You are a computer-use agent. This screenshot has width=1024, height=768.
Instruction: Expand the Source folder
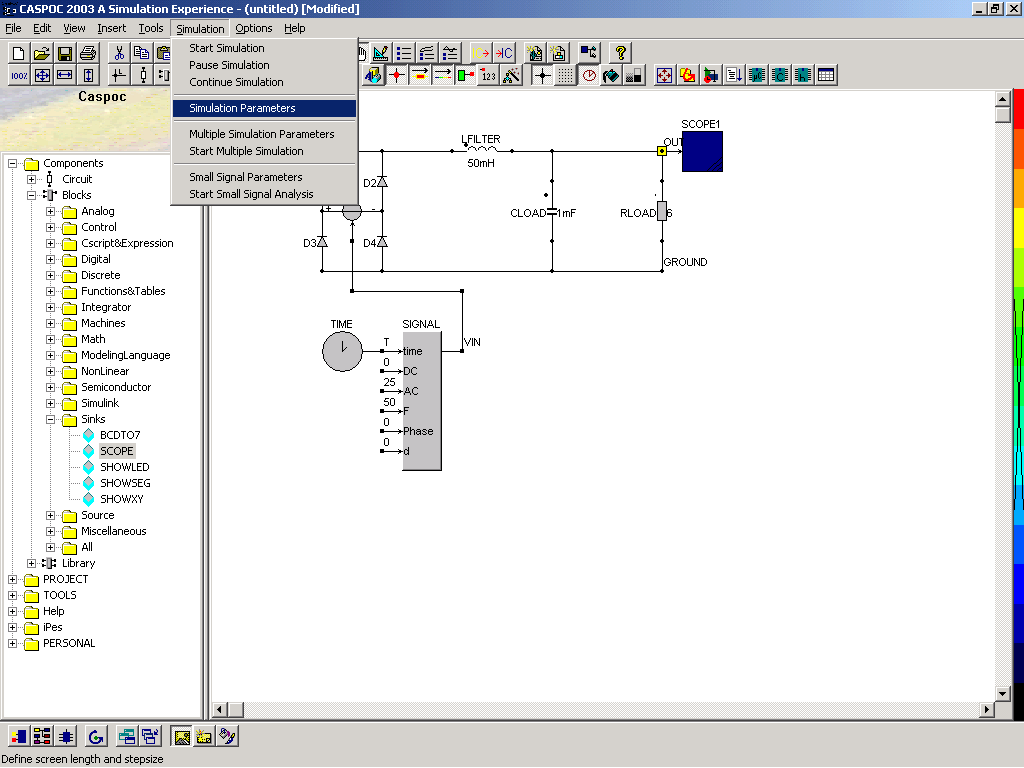coord(50,515)
